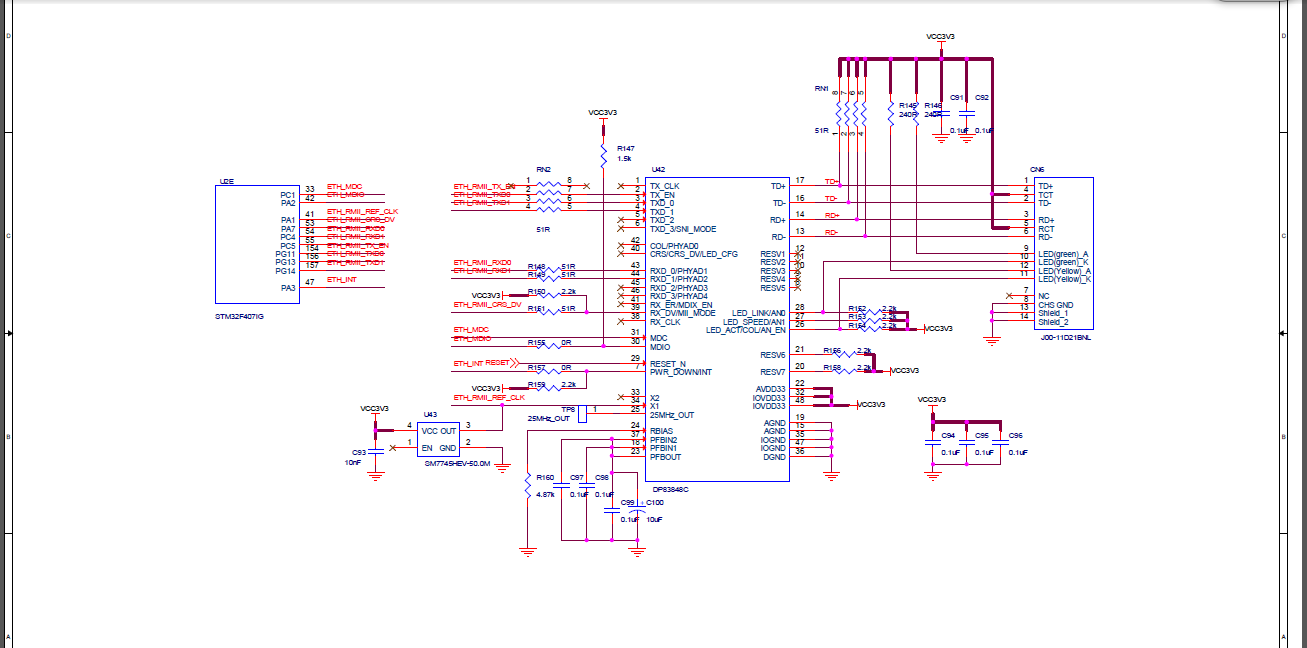Viewport: 1307px width, 648px height.
Task: Select the NC pin label on CN6
Action: (x=1043, y=296)
